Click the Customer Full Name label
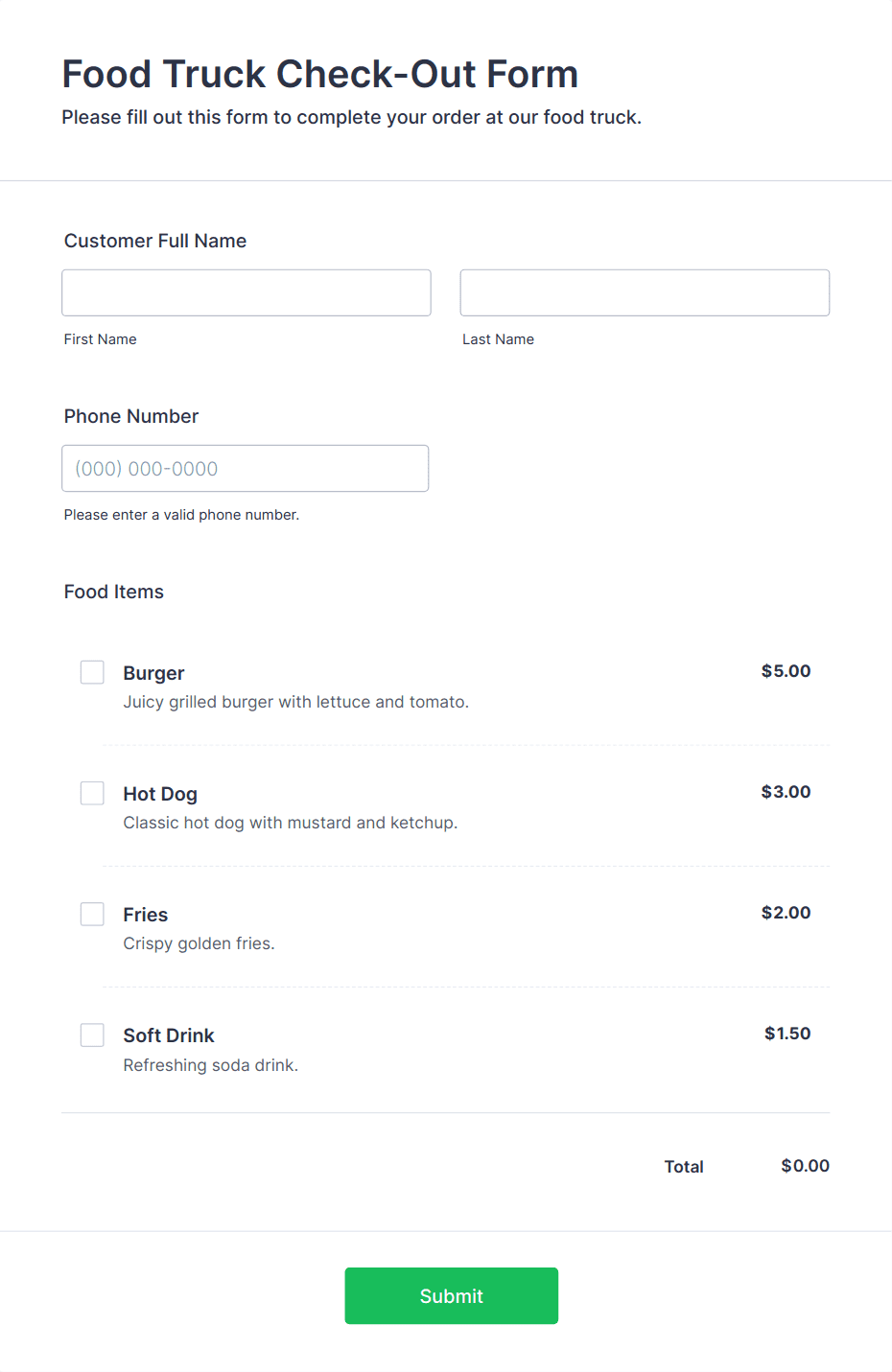This screenshot has height=1372, width=892. coord(155,241)
